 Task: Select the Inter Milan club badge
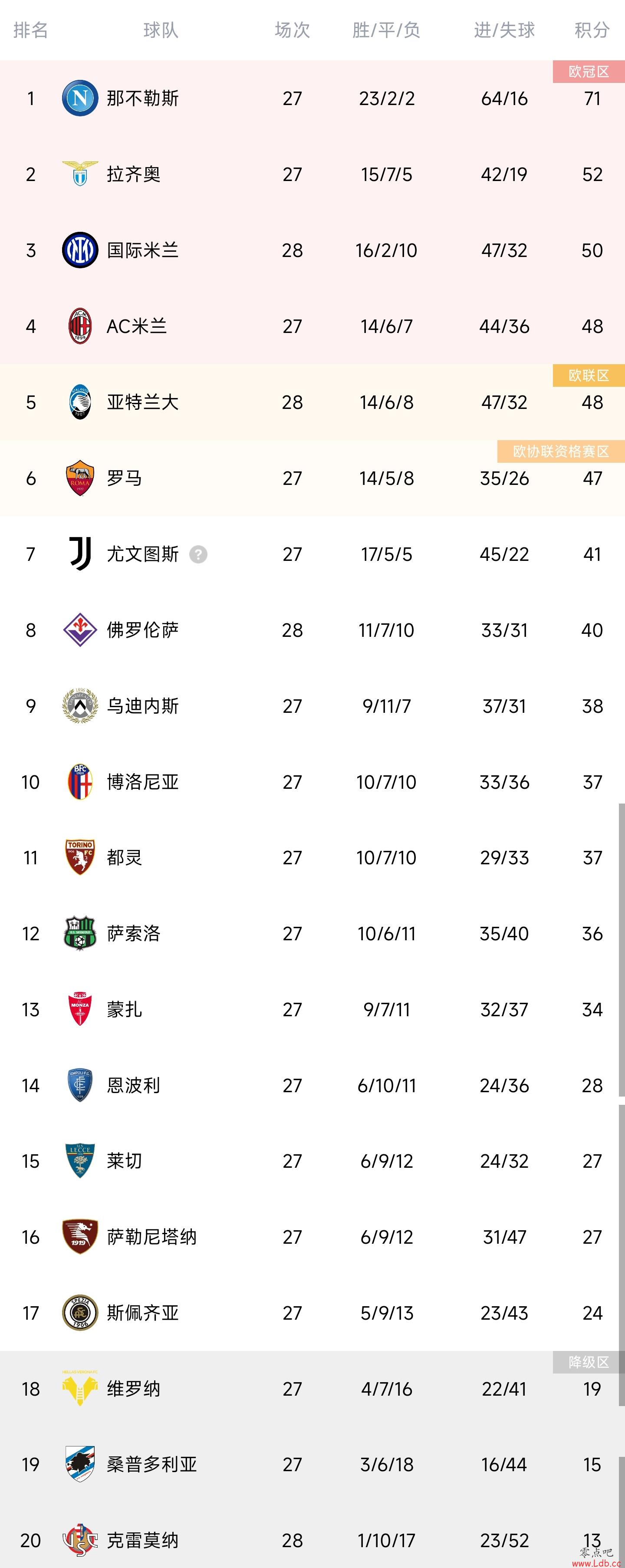(80, 250)
